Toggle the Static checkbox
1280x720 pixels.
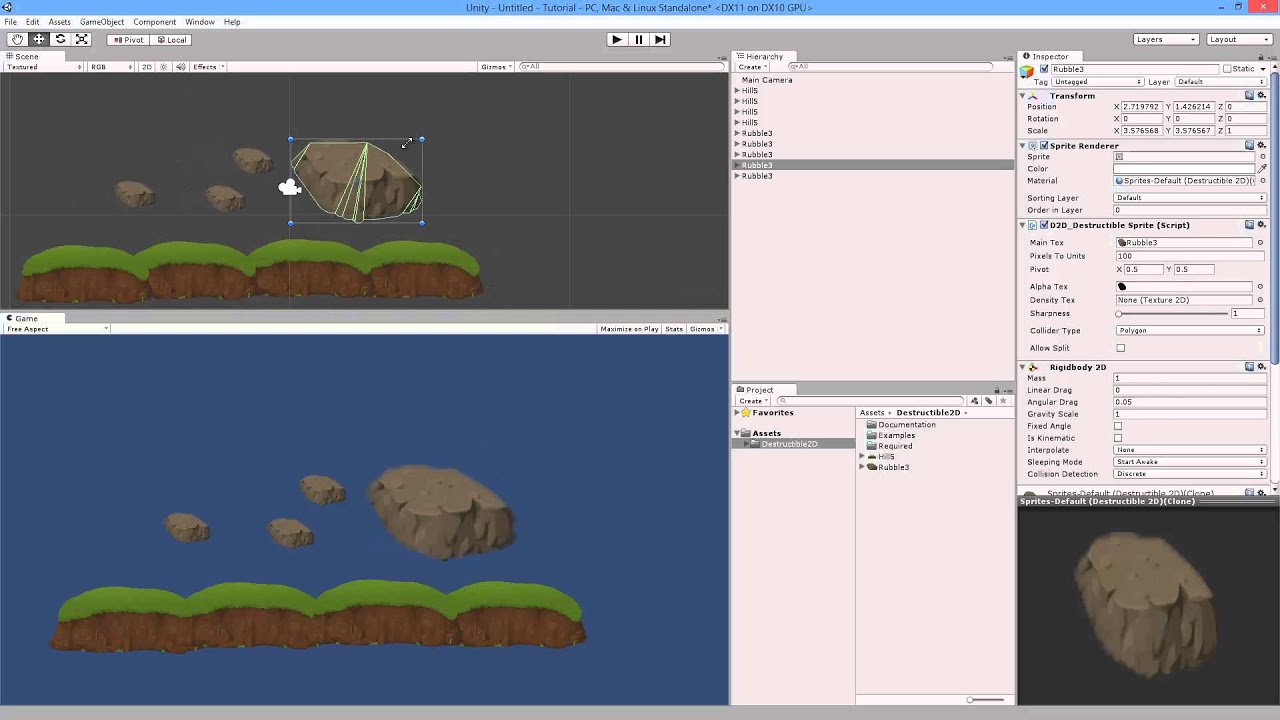point(1227,69)
